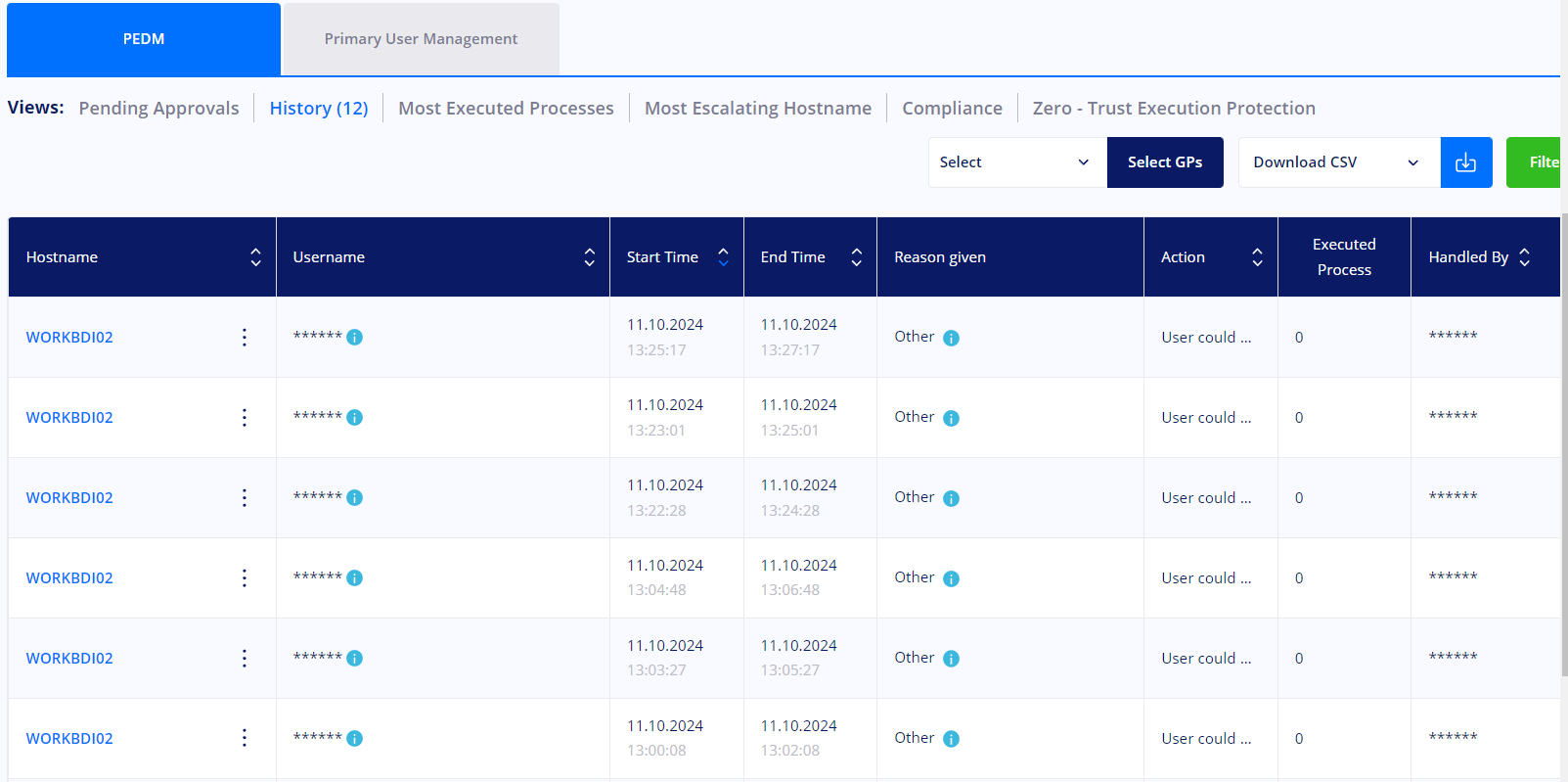Click username info icon in the 13:00:08 row

pyautogui.click(x=355, y=739)
